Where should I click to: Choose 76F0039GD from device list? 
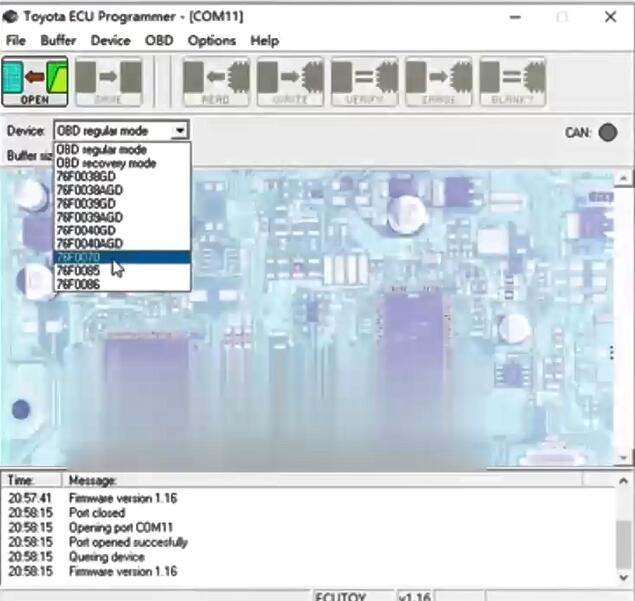coord(122,204)
